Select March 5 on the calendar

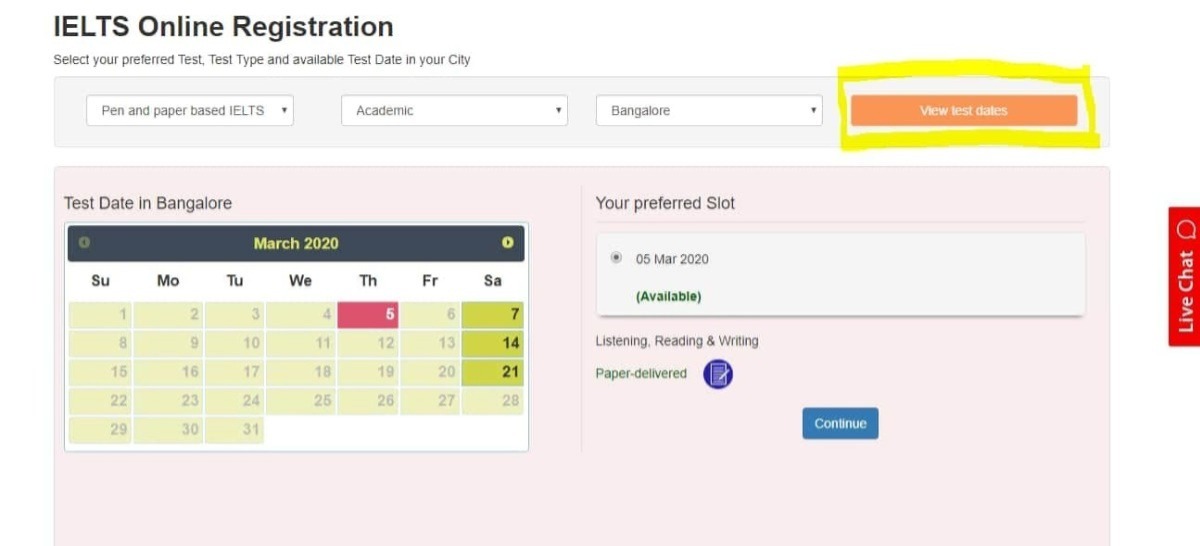(x=369, y=314)
